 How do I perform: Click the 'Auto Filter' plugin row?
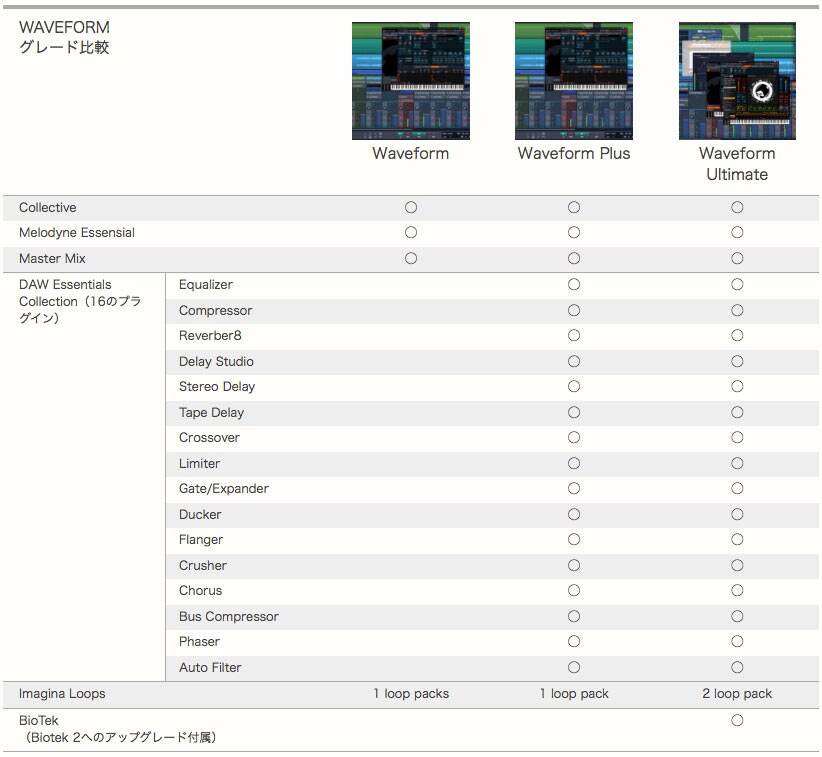pos(492,667)
